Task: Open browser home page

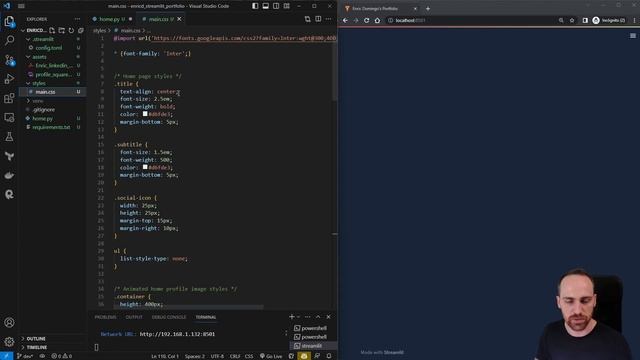Action: 377,20
